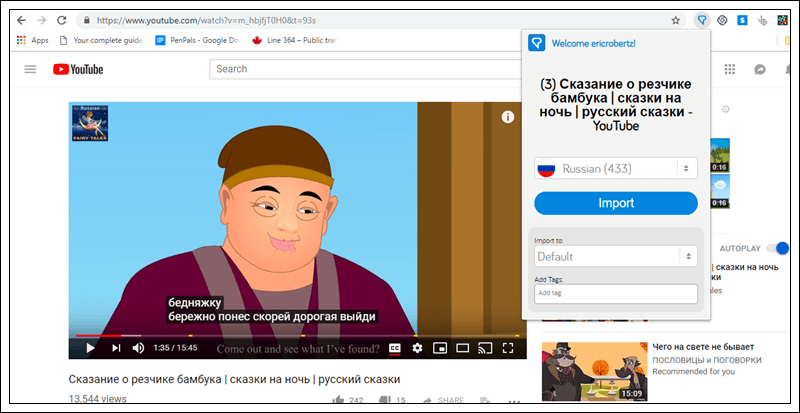Screen dimensions: 800x413
Task: Play the video with the play button
Action: tap(89, 348)
